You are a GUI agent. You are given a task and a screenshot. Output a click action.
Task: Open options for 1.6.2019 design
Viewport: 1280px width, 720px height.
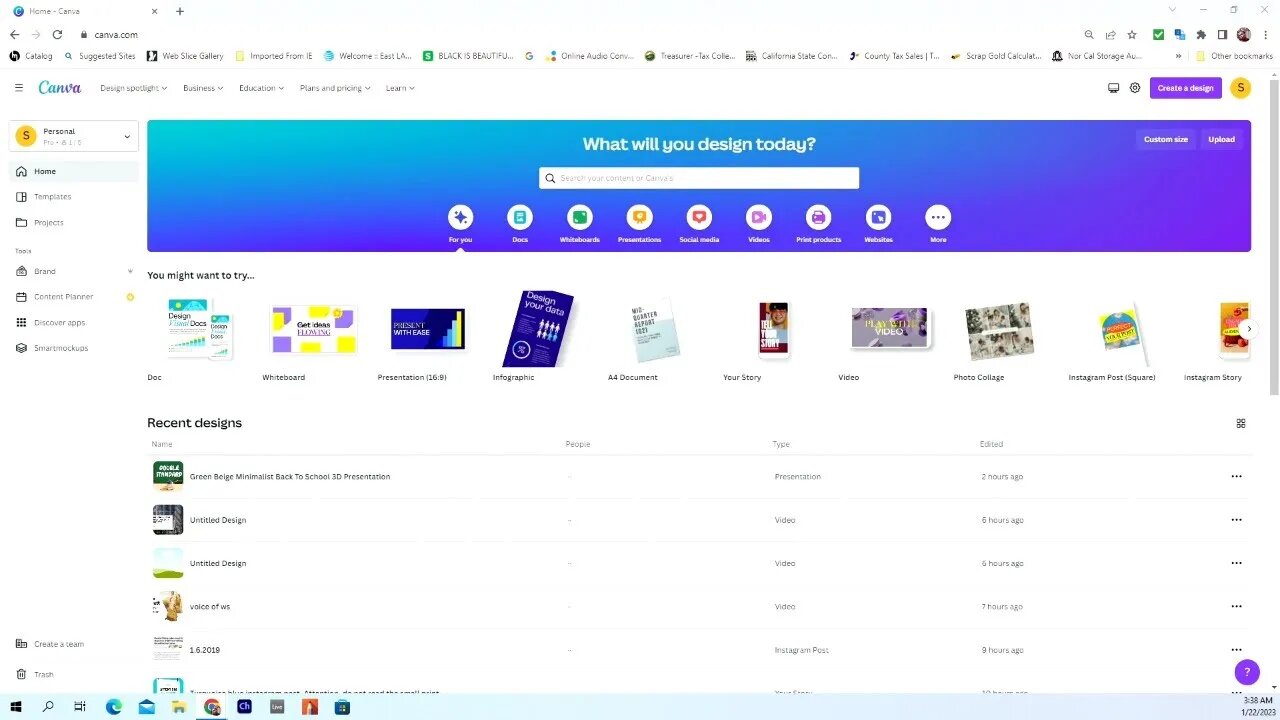coord(1236,650)
